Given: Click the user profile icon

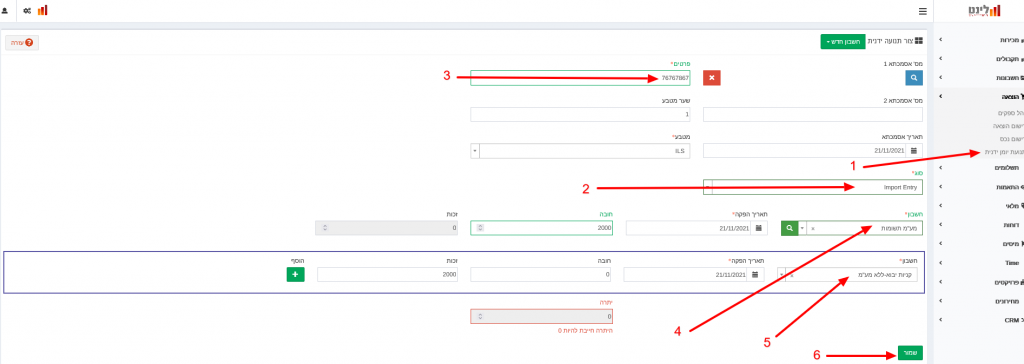Looking at the screenshot, I should [5, 10].
